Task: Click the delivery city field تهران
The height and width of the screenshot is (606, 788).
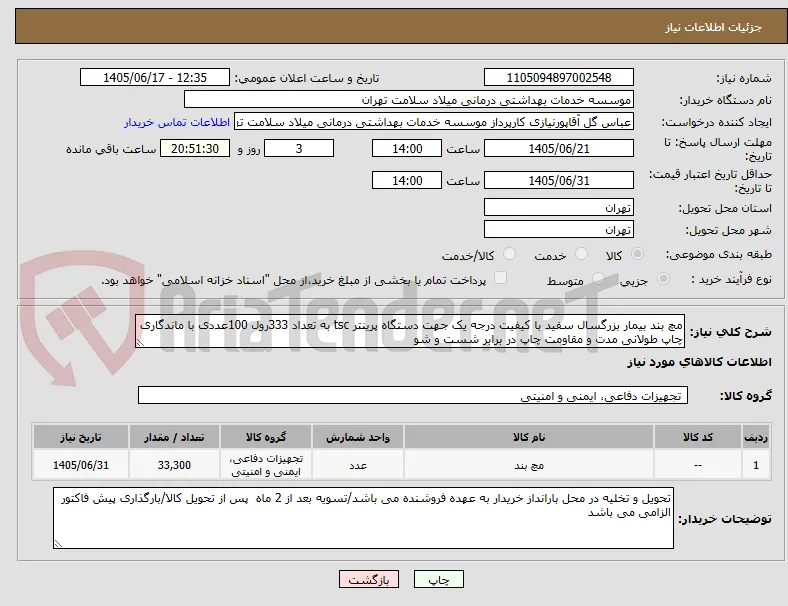Action: point(558,229)
